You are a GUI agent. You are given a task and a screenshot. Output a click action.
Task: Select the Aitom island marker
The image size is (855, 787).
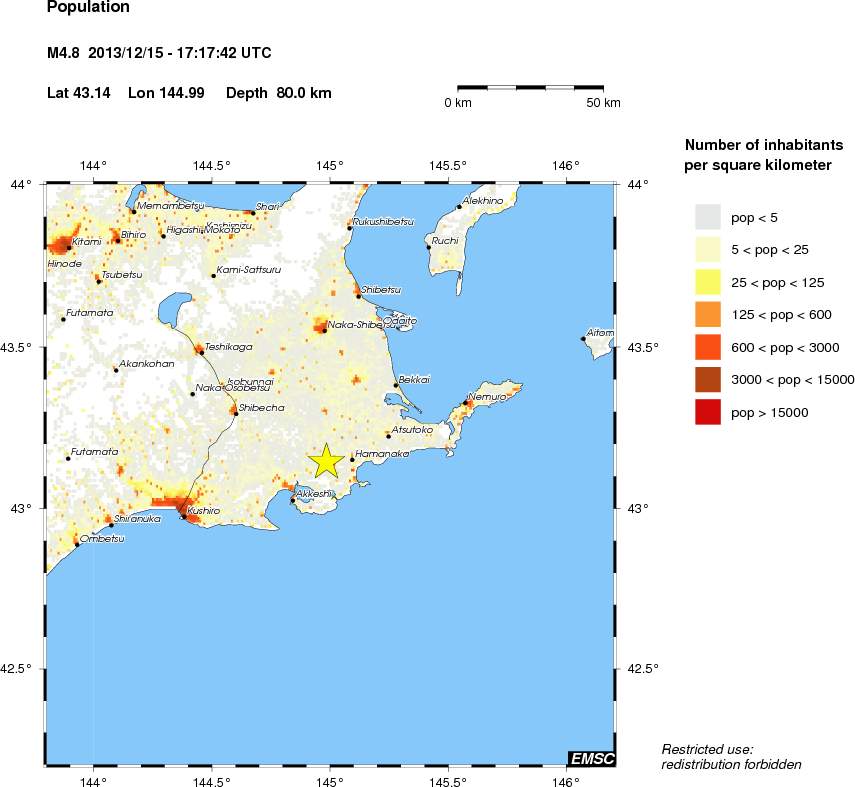[x=583, y=339]
